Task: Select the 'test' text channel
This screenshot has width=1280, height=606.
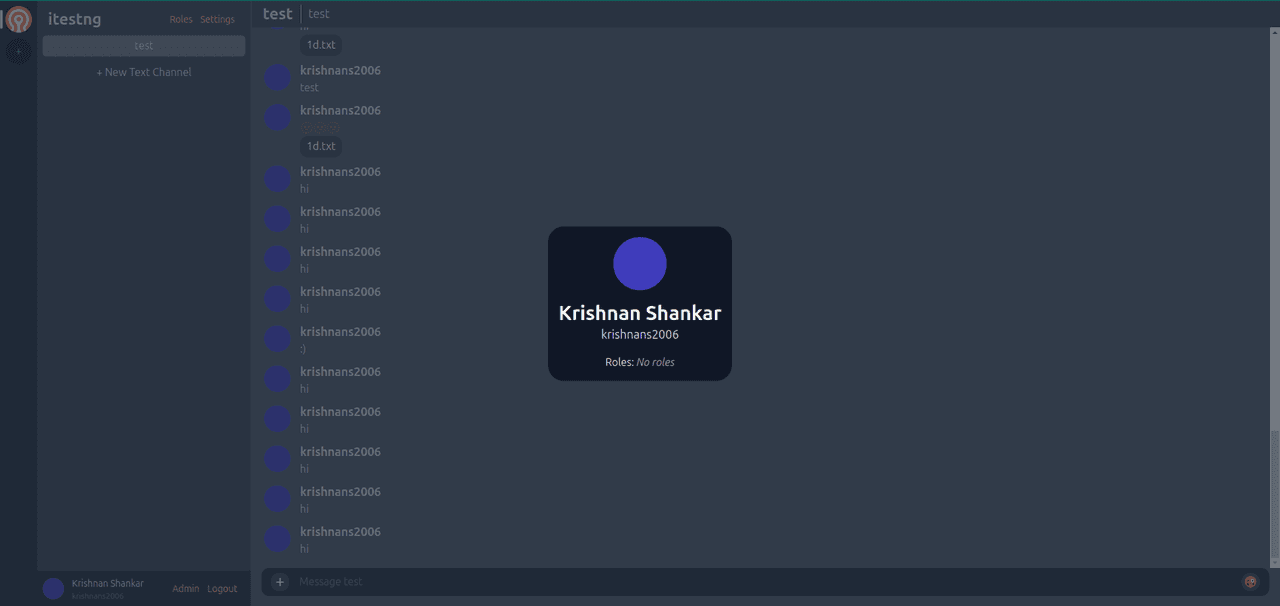Action: (144, 46)
